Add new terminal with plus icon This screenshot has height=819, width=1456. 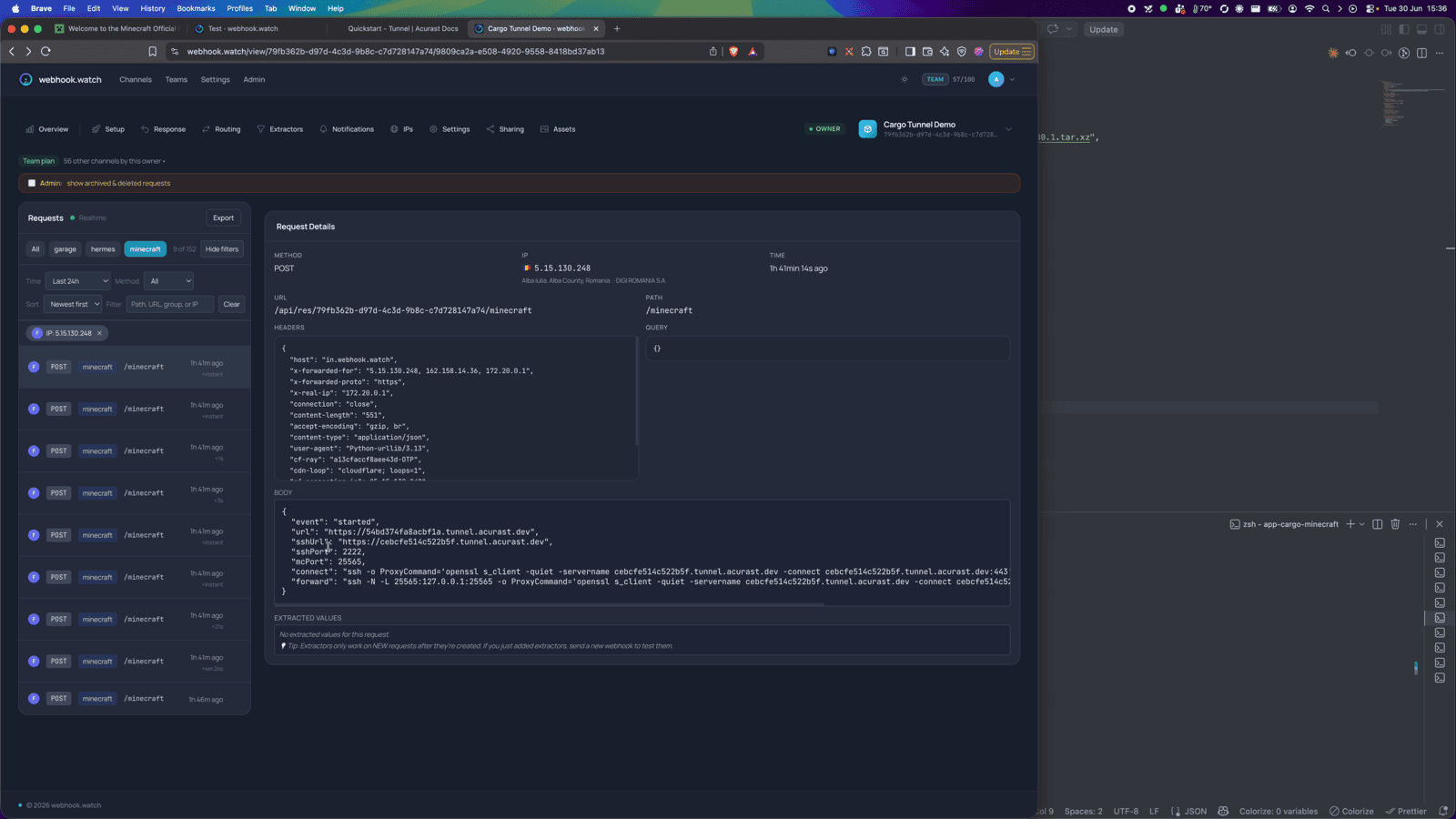point(1350,524)
